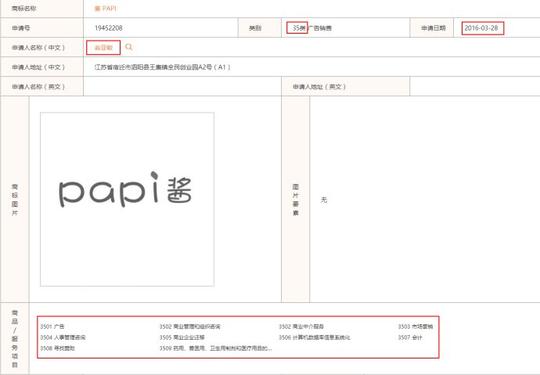Click the small icon before the PAPI name
Viewport: 540px width, 375px height.
97,8
